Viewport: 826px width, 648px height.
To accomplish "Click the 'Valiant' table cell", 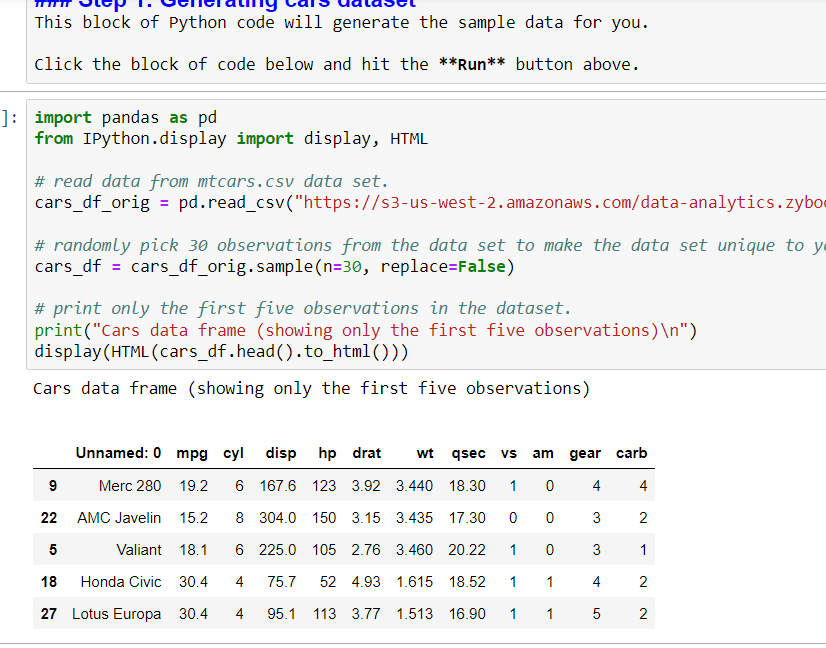I will tap(139, 550).
